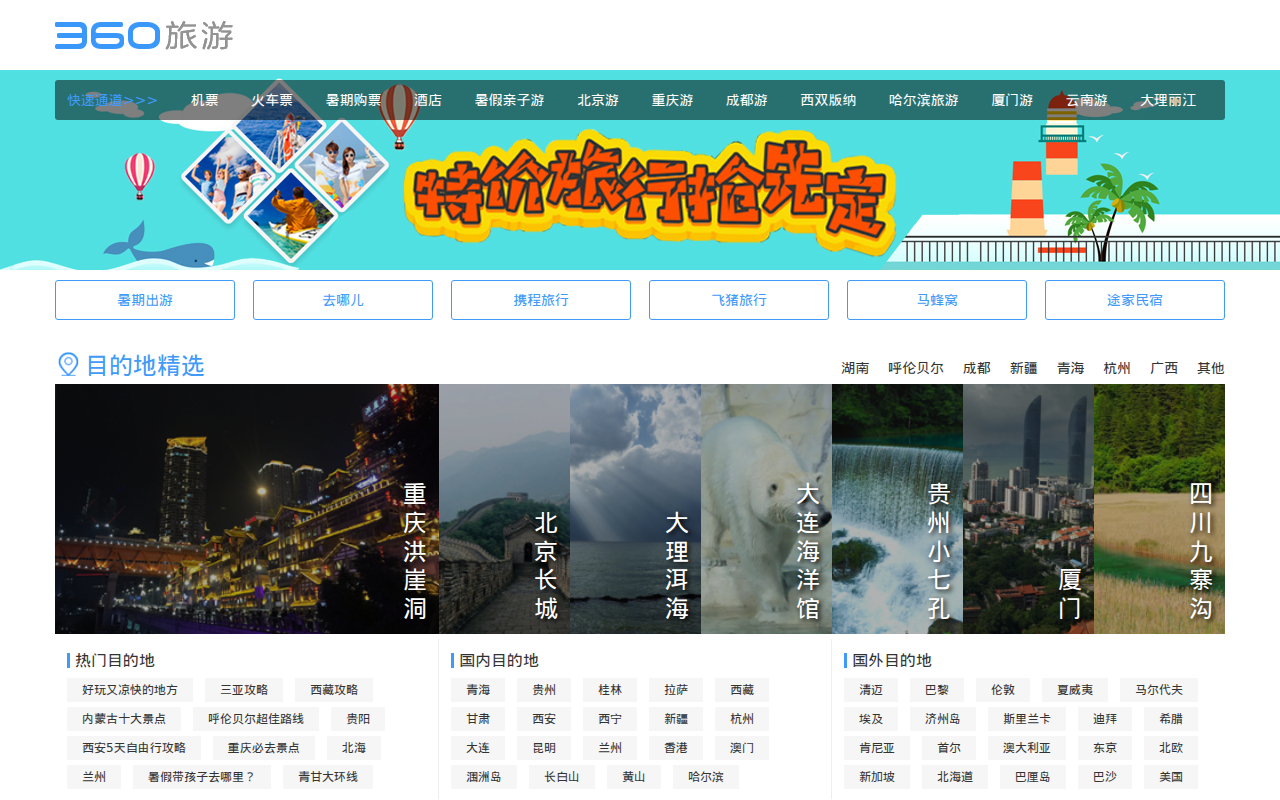This screenshot has height=800, width=1280.
Task: Open the 三亚攻略 tag link
Action: [x=244, y=690]
